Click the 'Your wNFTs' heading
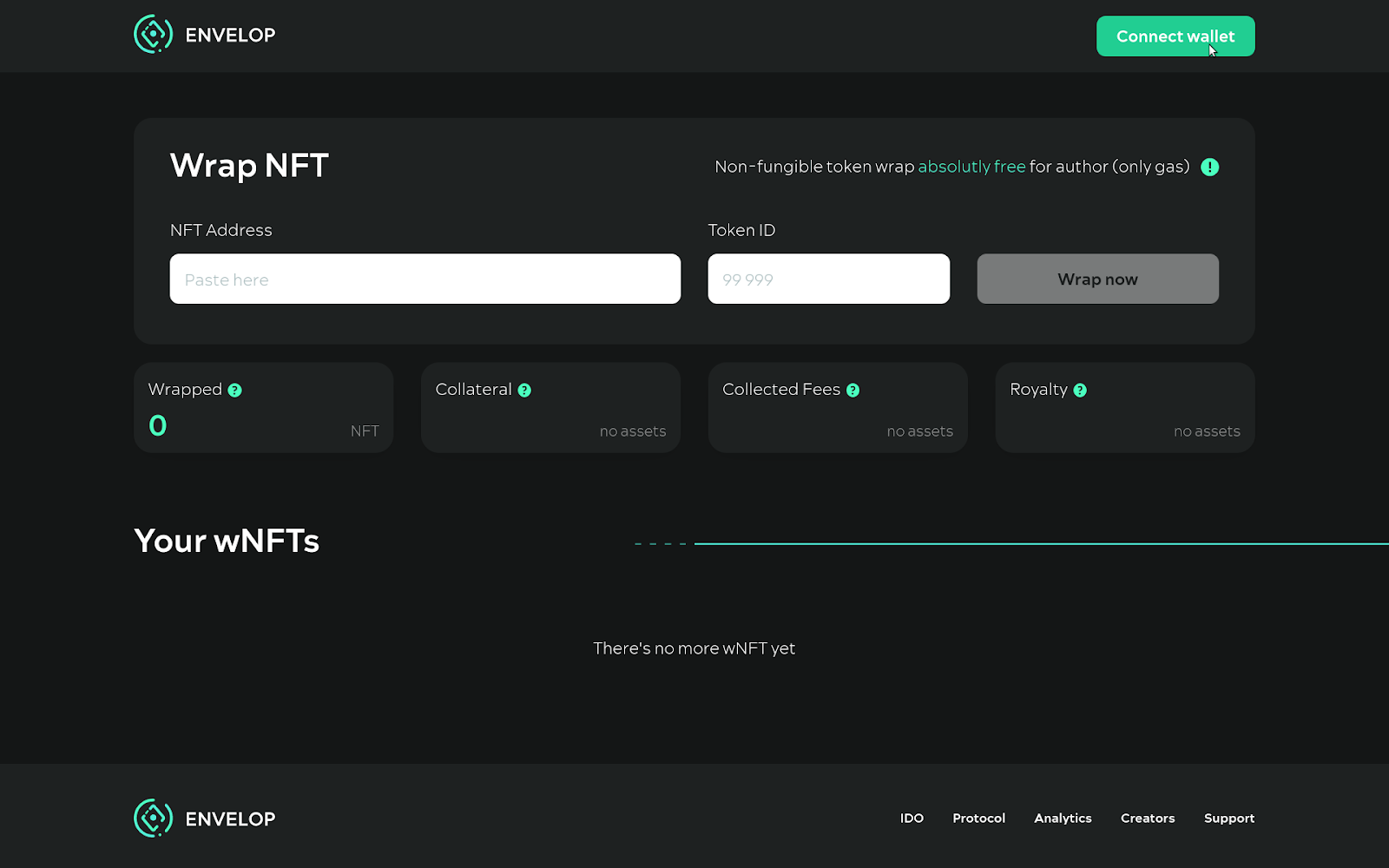 tap(227, 541)
